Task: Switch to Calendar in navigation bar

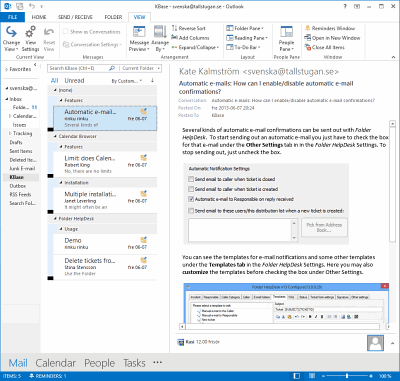Action: 56,363
